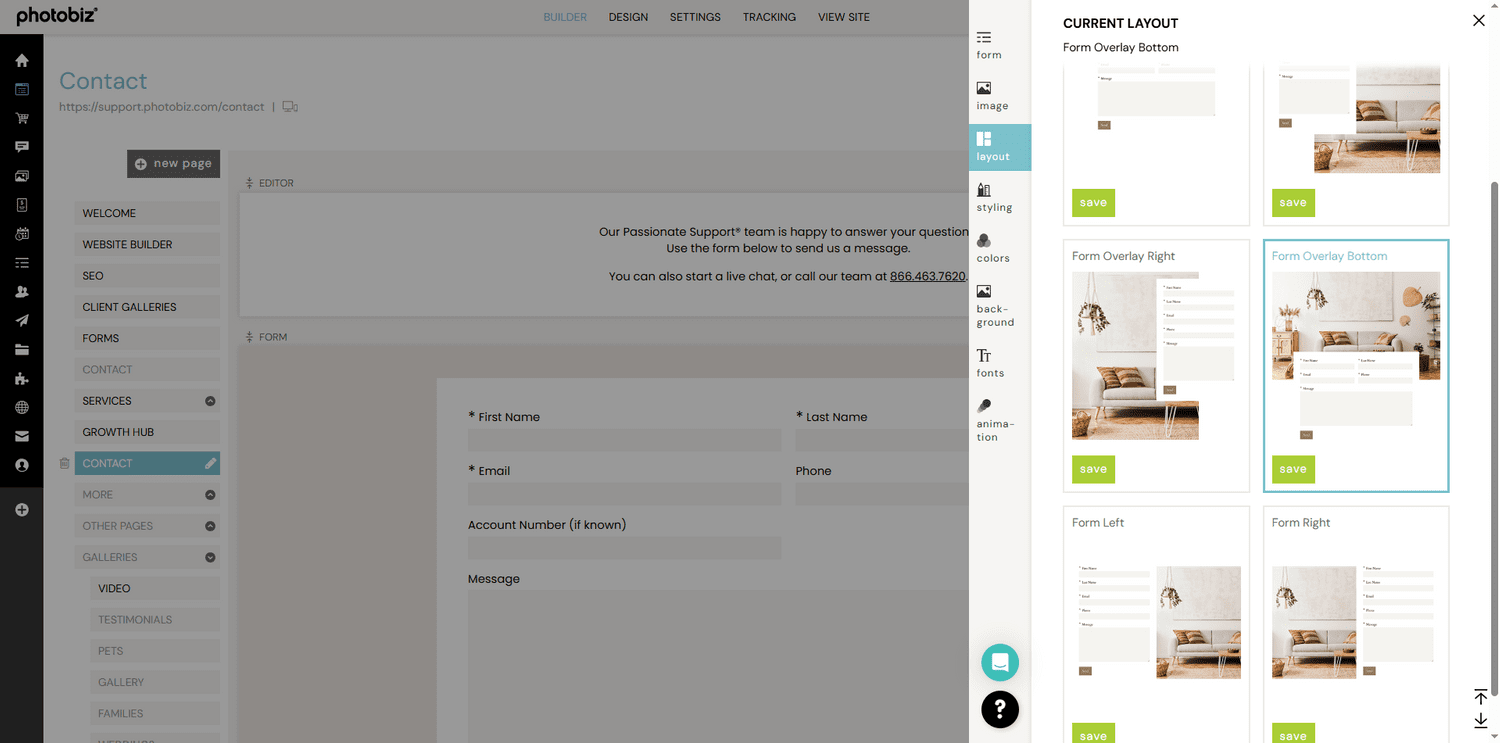Open the globe icon in sidebar

[22, 408]
